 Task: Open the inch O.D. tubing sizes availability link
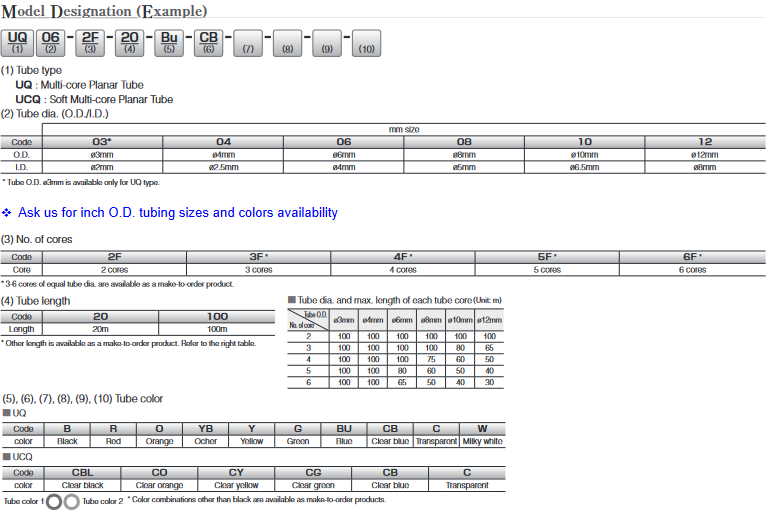point(178,213)
